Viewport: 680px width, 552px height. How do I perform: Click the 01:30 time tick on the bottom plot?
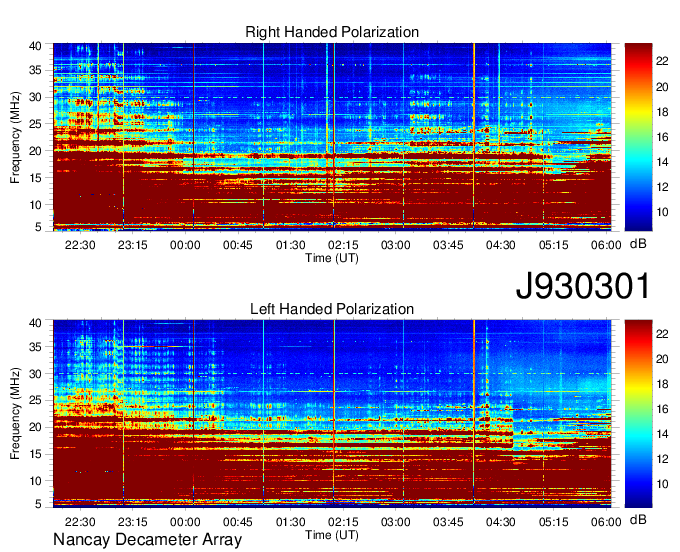pos(291,522)
